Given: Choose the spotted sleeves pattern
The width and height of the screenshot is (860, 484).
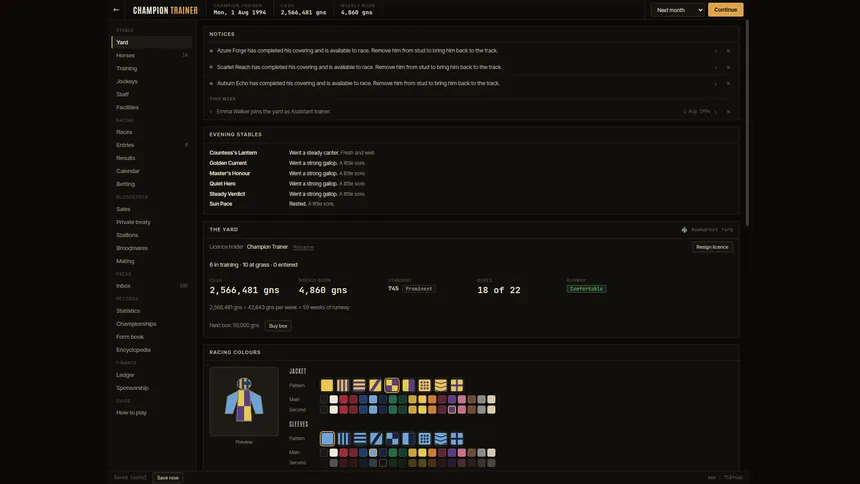Looking at the screenshot, I should (425, 438).
